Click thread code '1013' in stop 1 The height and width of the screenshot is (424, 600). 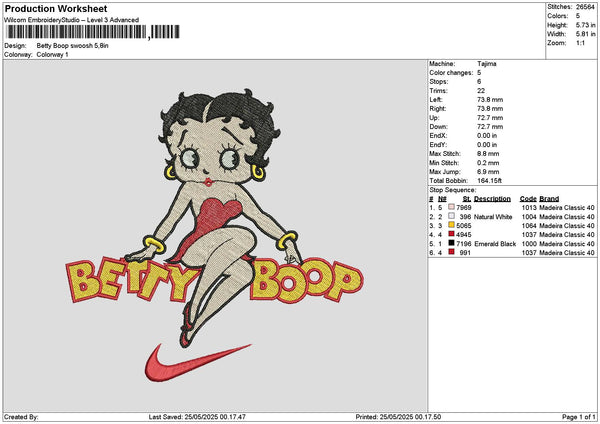pos(529,207)
